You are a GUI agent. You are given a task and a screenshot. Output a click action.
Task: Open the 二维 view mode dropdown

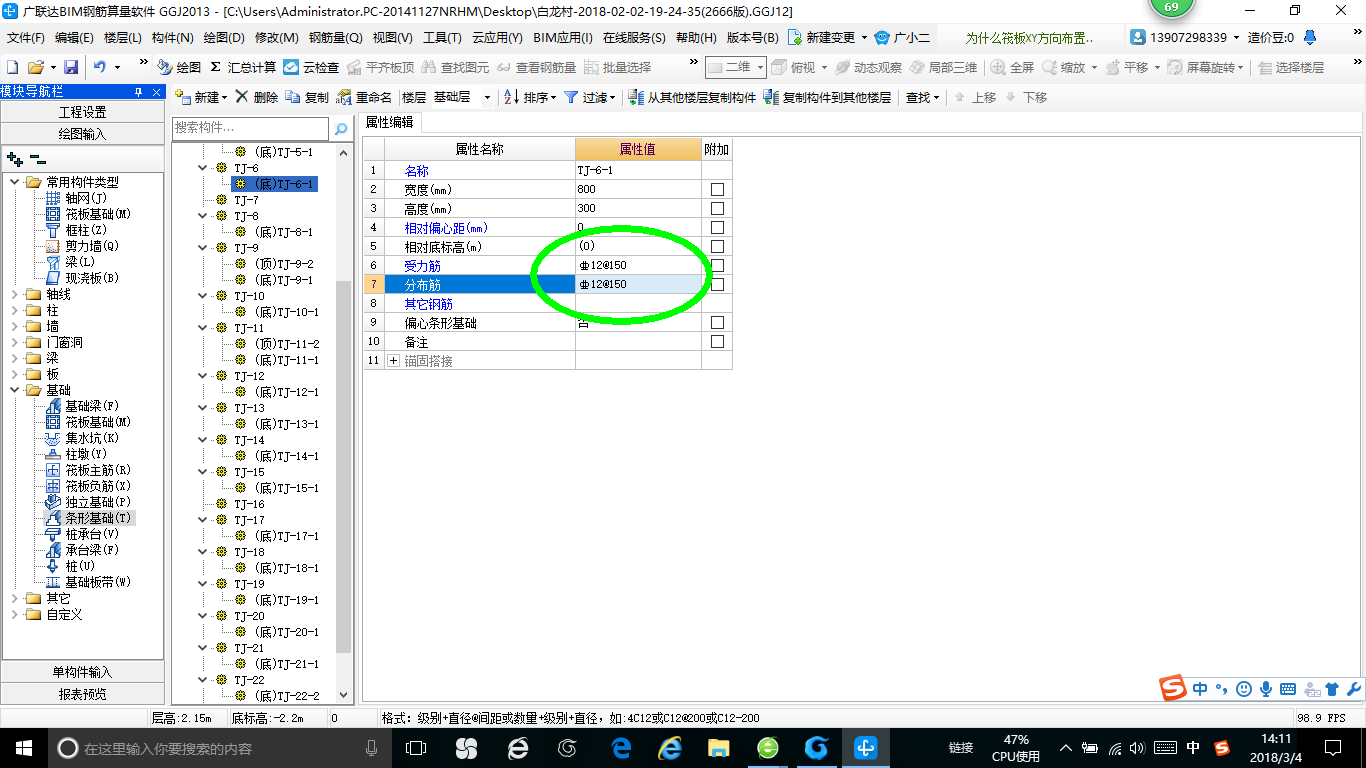(736, 67)
